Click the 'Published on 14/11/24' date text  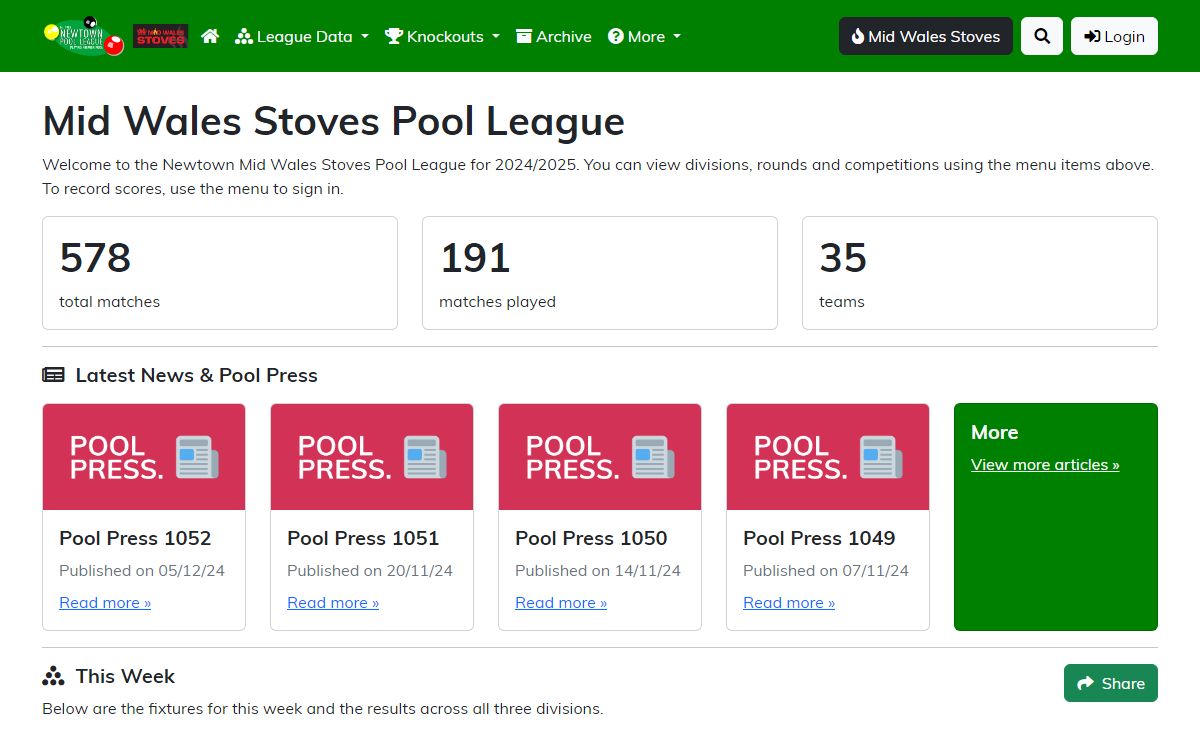click(x=598, y=570)
